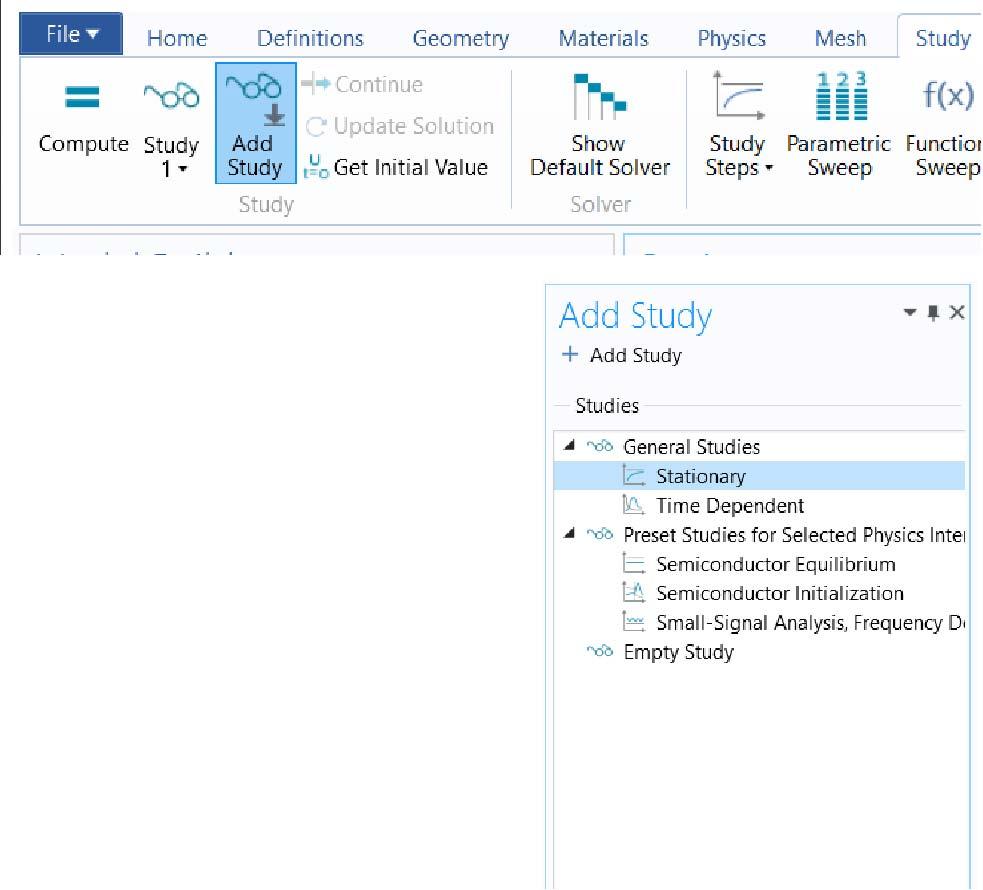The height and width of the screenshot is (890, 983).
Task: Select the Empty Study text
Action: [x=678, y=652]
